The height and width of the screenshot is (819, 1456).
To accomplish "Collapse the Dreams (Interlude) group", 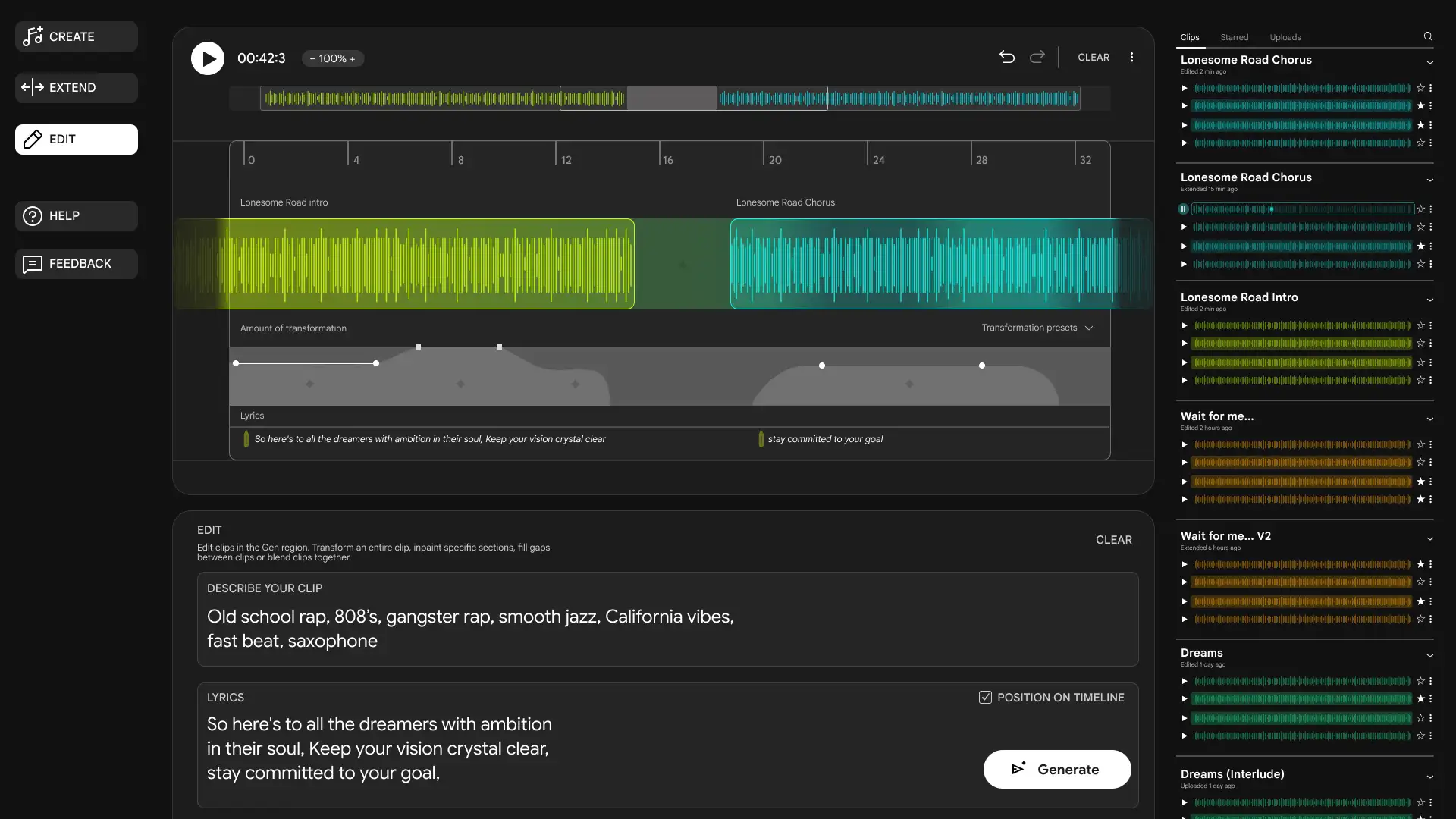I will tap(1429, 777).
